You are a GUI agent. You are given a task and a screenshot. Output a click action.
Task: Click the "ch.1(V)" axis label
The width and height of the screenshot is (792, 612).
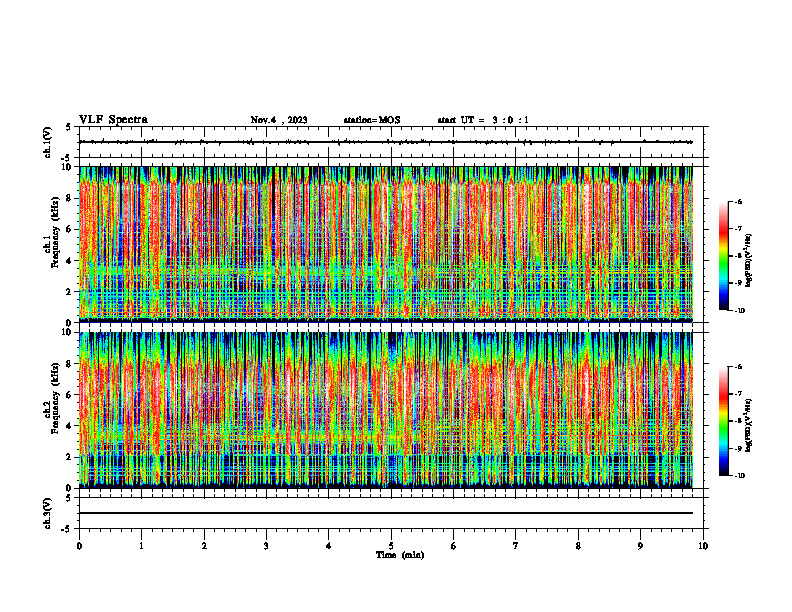point(48,142)
